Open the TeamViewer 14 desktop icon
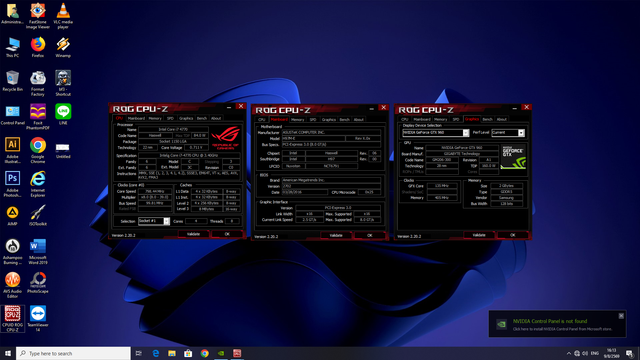Viewport: 640px width, 360px height. pyautogui.click(x=38, y=319)
